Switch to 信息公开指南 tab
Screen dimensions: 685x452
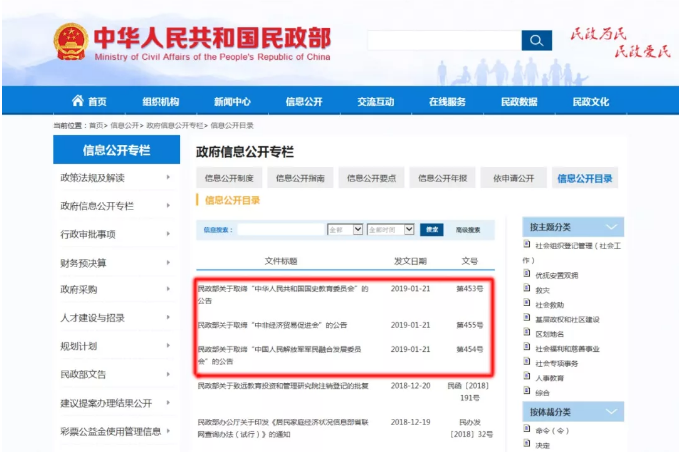[300, 178]
